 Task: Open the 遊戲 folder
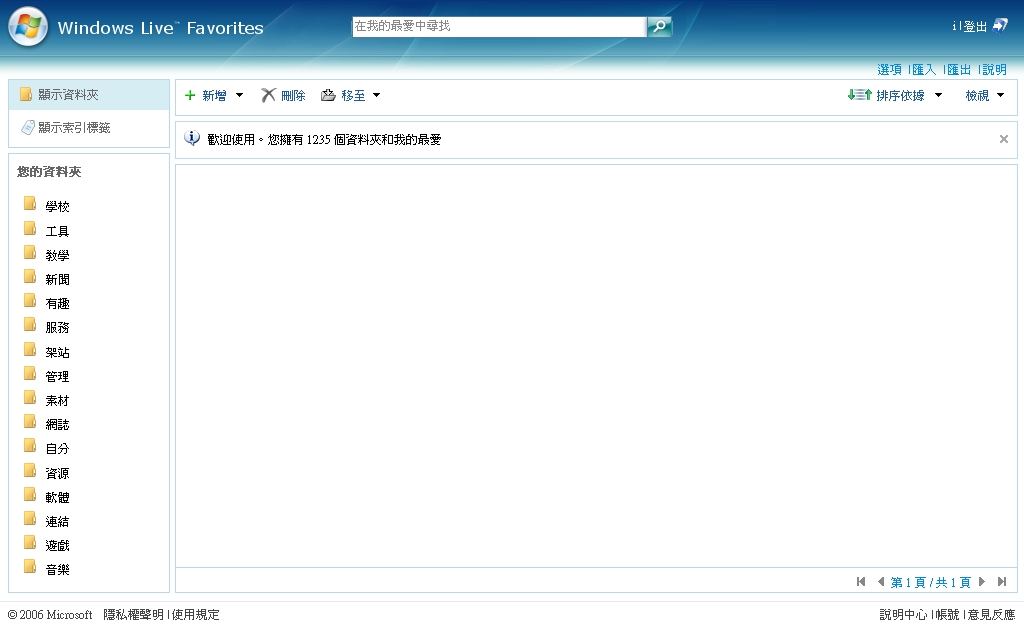point(57,546)
